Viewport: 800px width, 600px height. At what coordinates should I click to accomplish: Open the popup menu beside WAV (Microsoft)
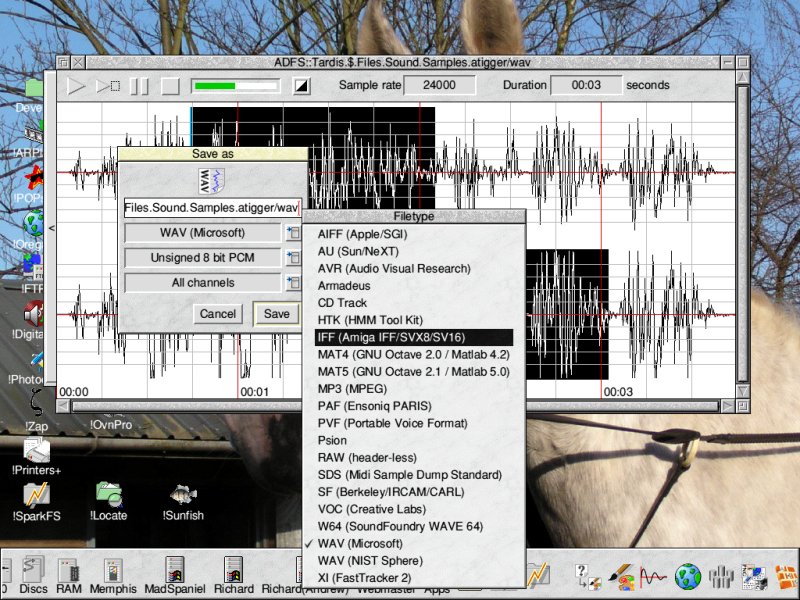tap(293, 233)
